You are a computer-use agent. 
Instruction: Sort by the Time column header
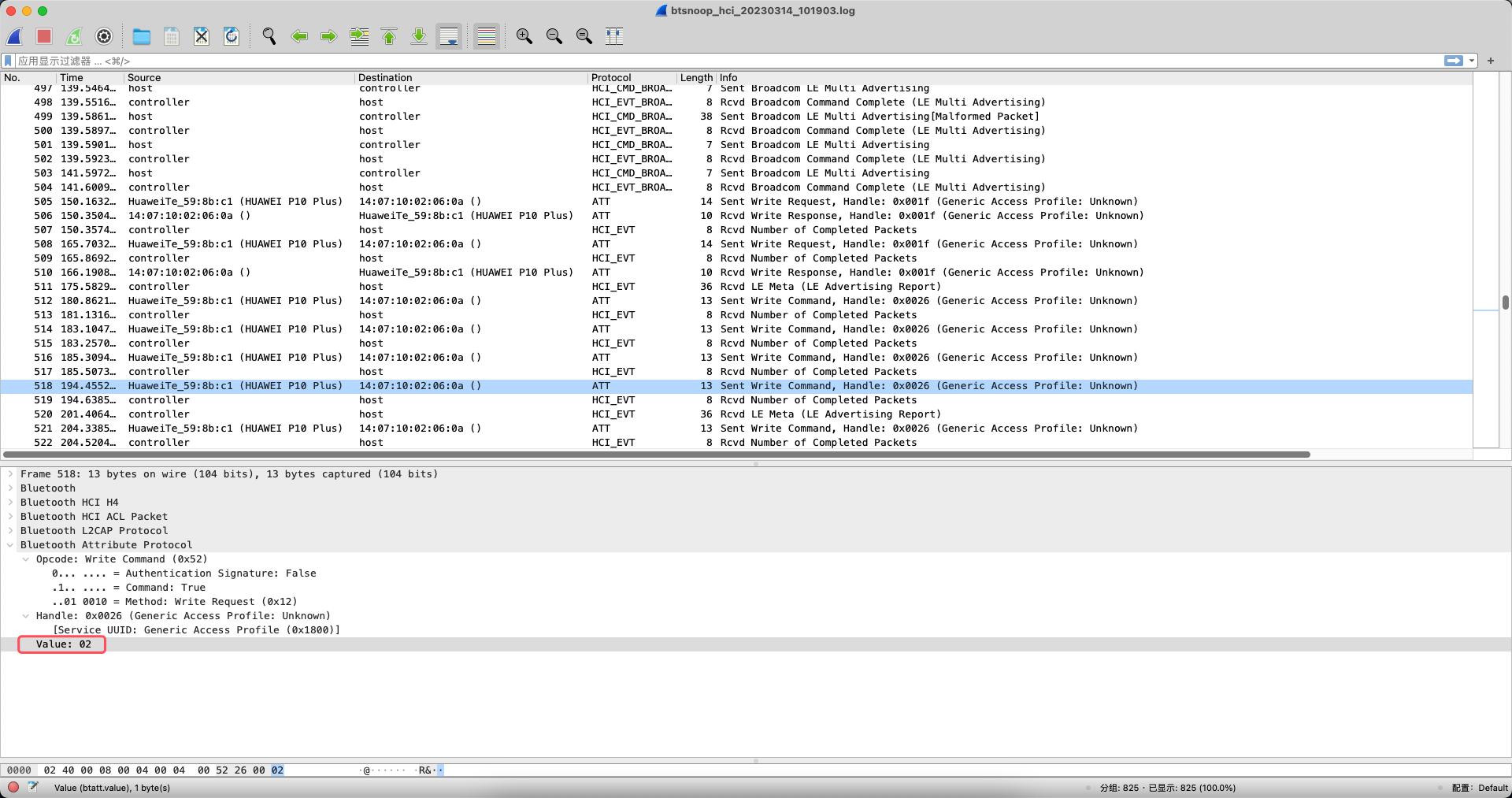(90, 77)
